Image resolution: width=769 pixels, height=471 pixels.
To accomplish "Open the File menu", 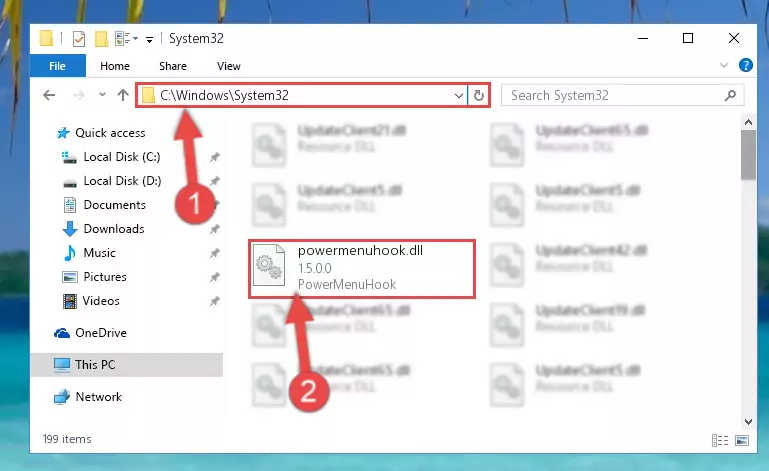I will pyautogui.click(x=57, y=66).
